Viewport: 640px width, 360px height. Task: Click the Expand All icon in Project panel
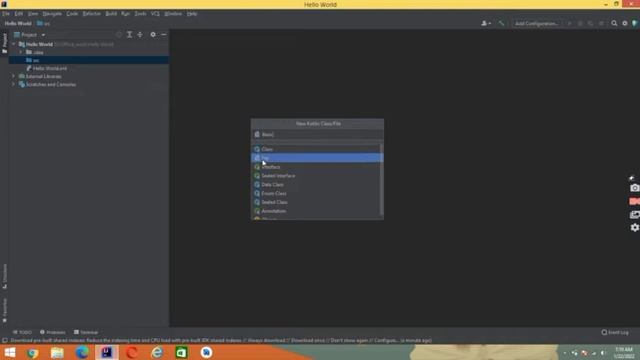(129, 35)
